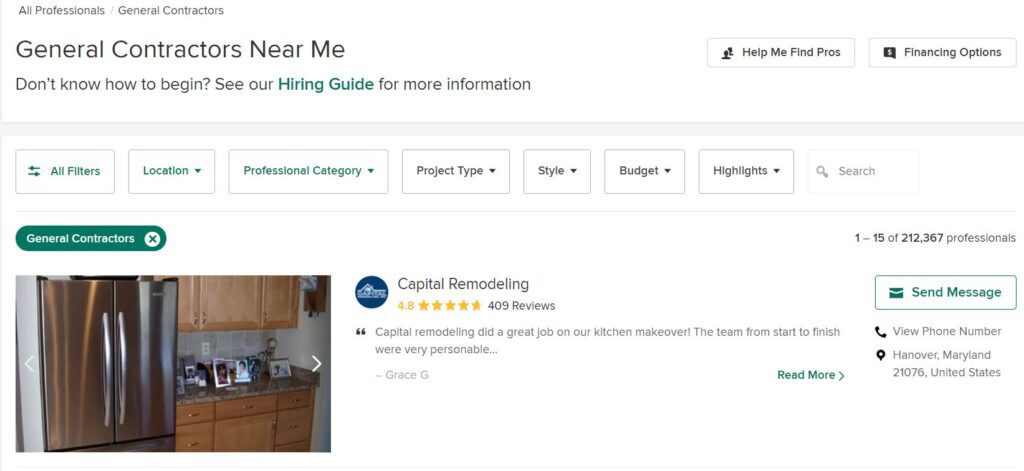The width and height of the screenshot is (1024, 471).
Task: Open the All Professionals breadcrumb
Action: [61, 10]
